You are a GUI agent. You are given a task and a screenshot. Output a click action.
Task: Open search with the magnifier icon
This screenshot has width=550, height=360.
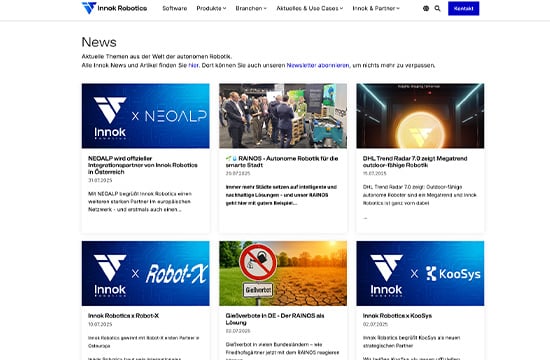437,8
